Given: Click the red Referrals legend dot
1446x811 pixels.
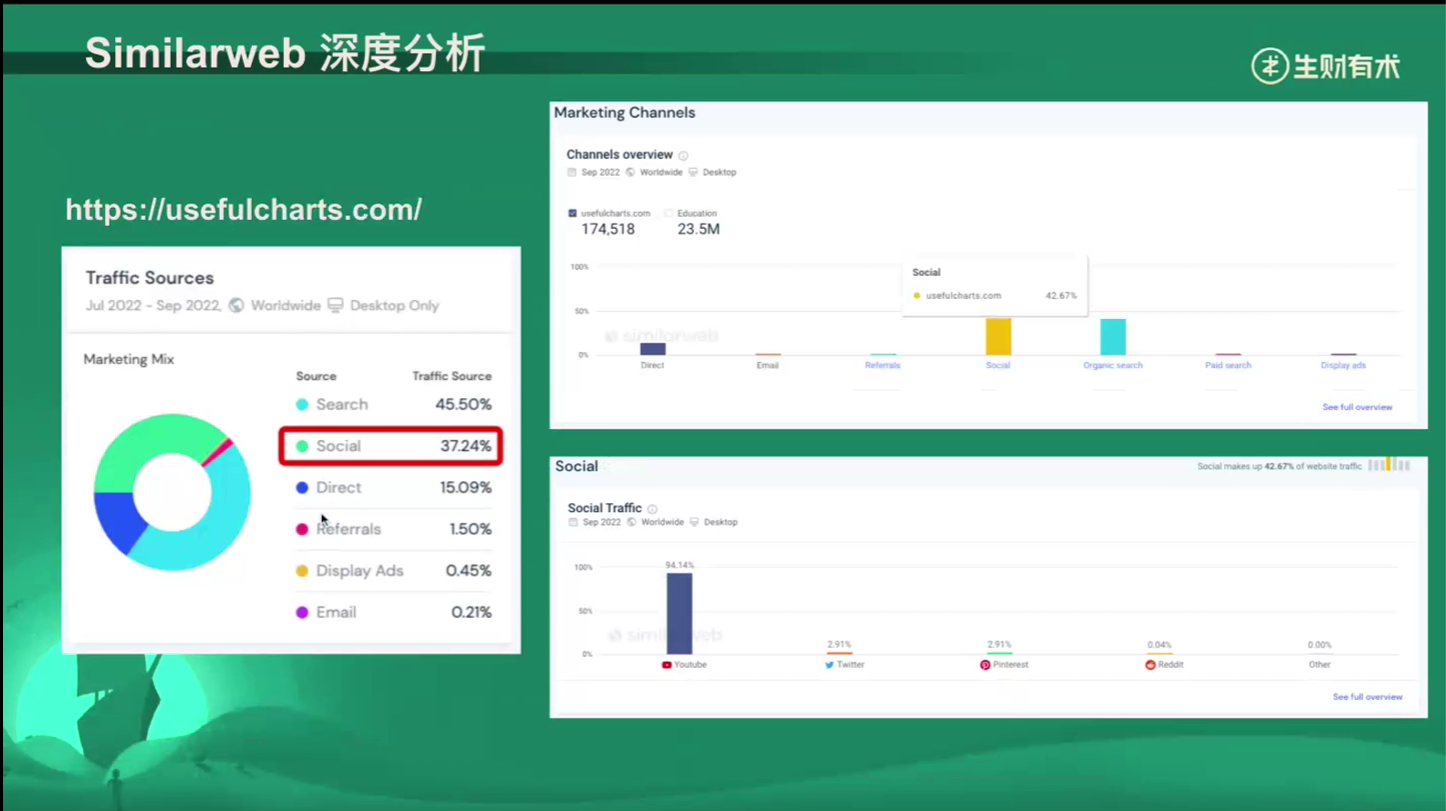Looking at the screenshot, I should pos(302,529).
